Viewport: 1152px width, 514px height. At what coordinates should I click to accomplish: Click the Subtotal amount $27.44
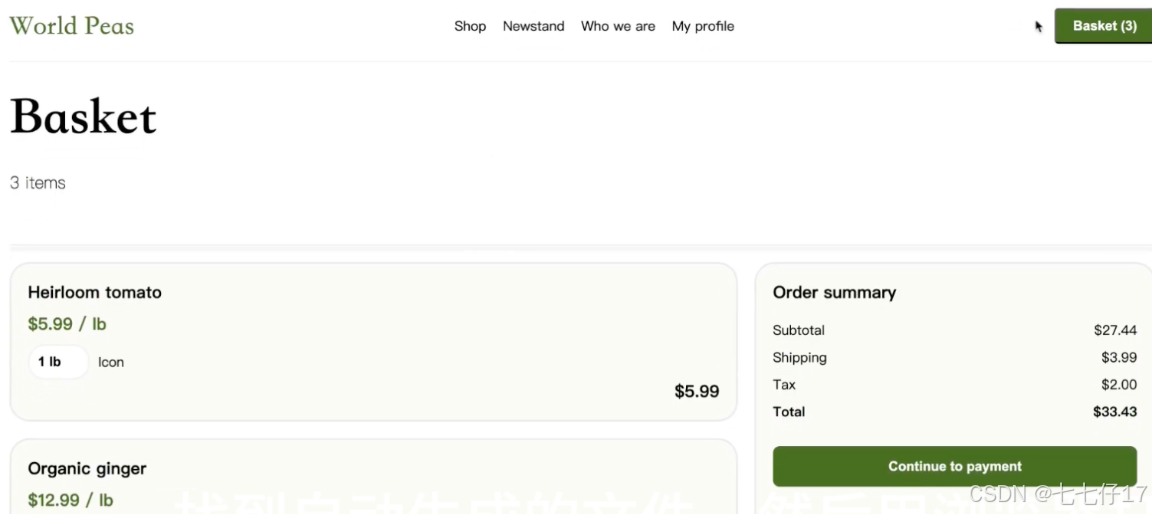point(1115,330)
